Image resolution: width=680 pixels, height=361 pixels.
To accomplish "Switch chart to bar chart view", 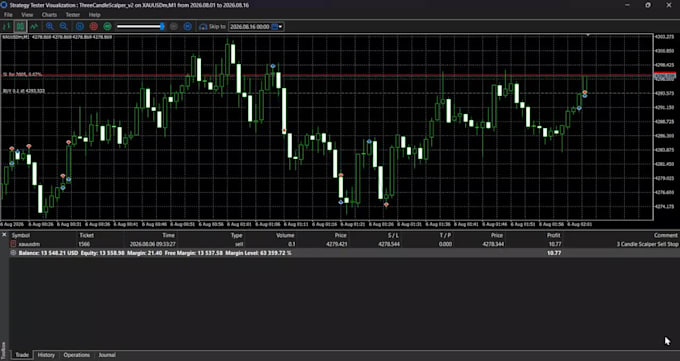I will pos(7,26).
